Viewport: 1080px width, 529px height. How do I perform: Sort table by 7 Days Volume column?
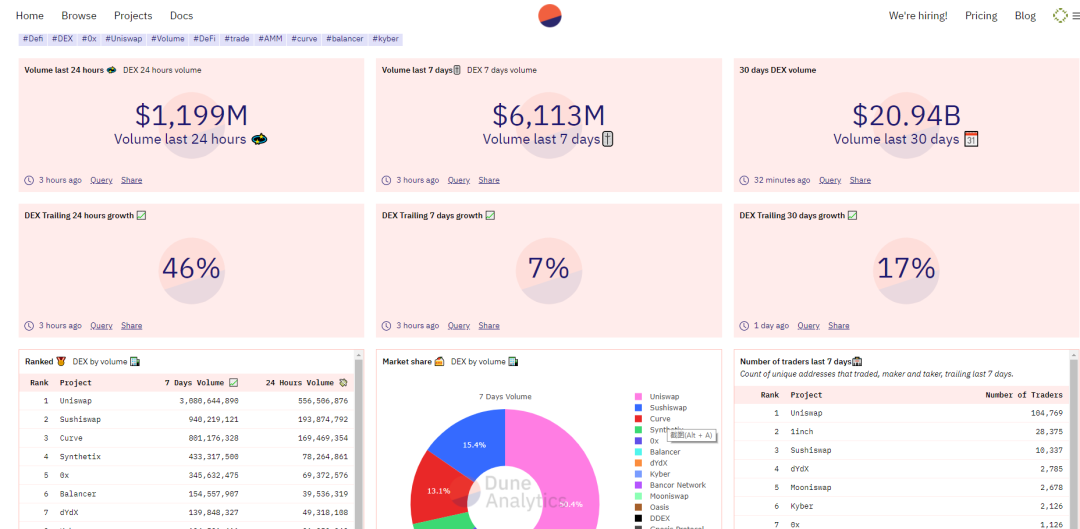click(201, 382)
